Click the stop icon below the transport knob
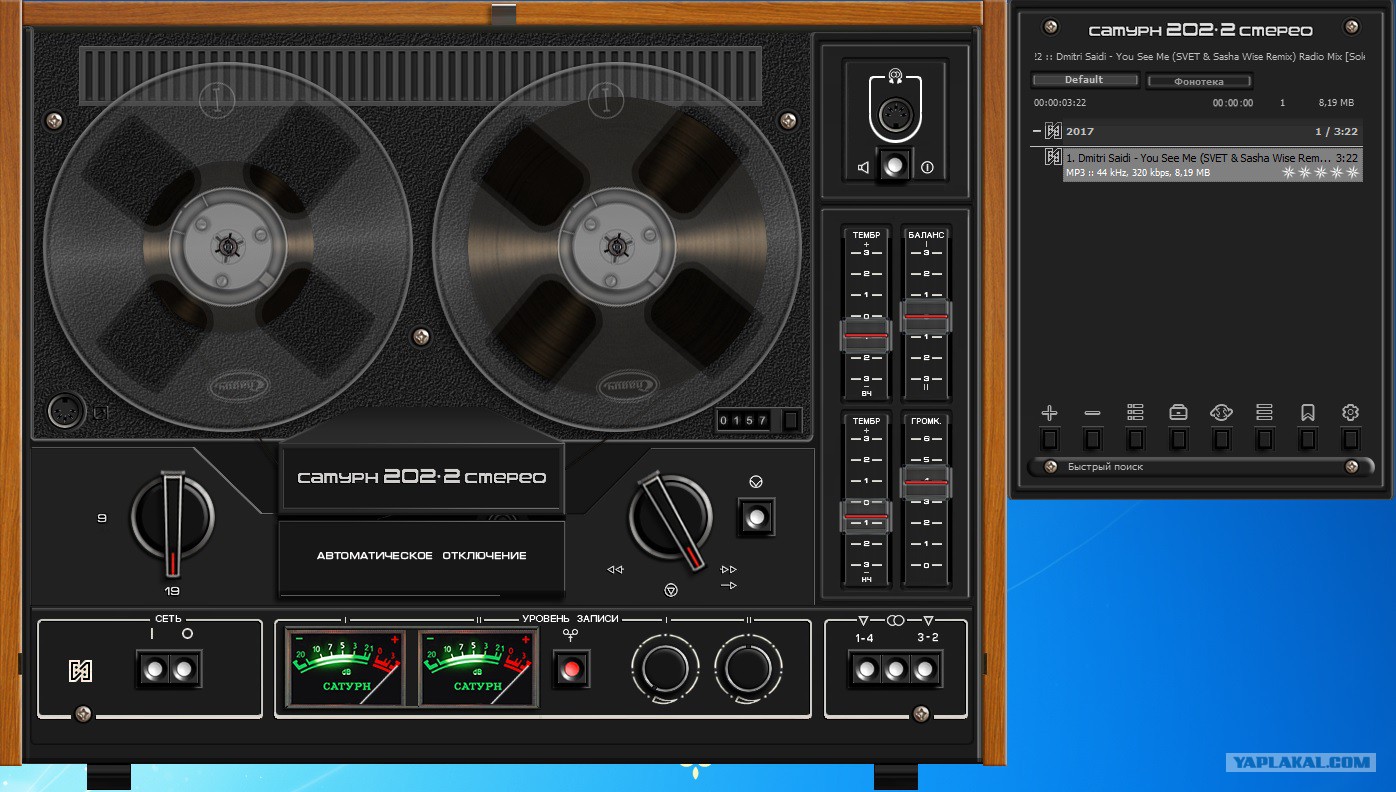The width and height of the screenshot is (1396, 792). 672,589
